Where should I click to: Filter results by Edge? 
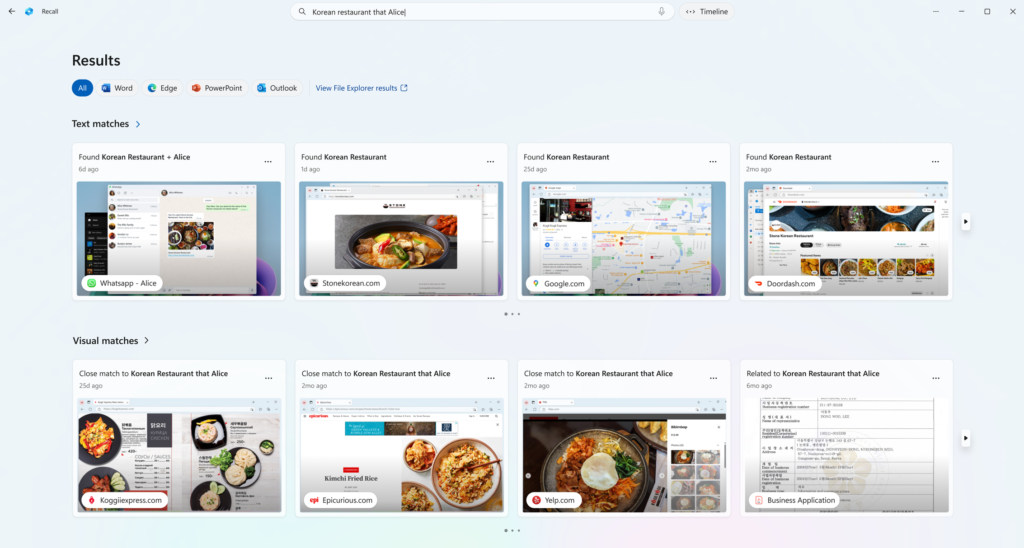162,88
